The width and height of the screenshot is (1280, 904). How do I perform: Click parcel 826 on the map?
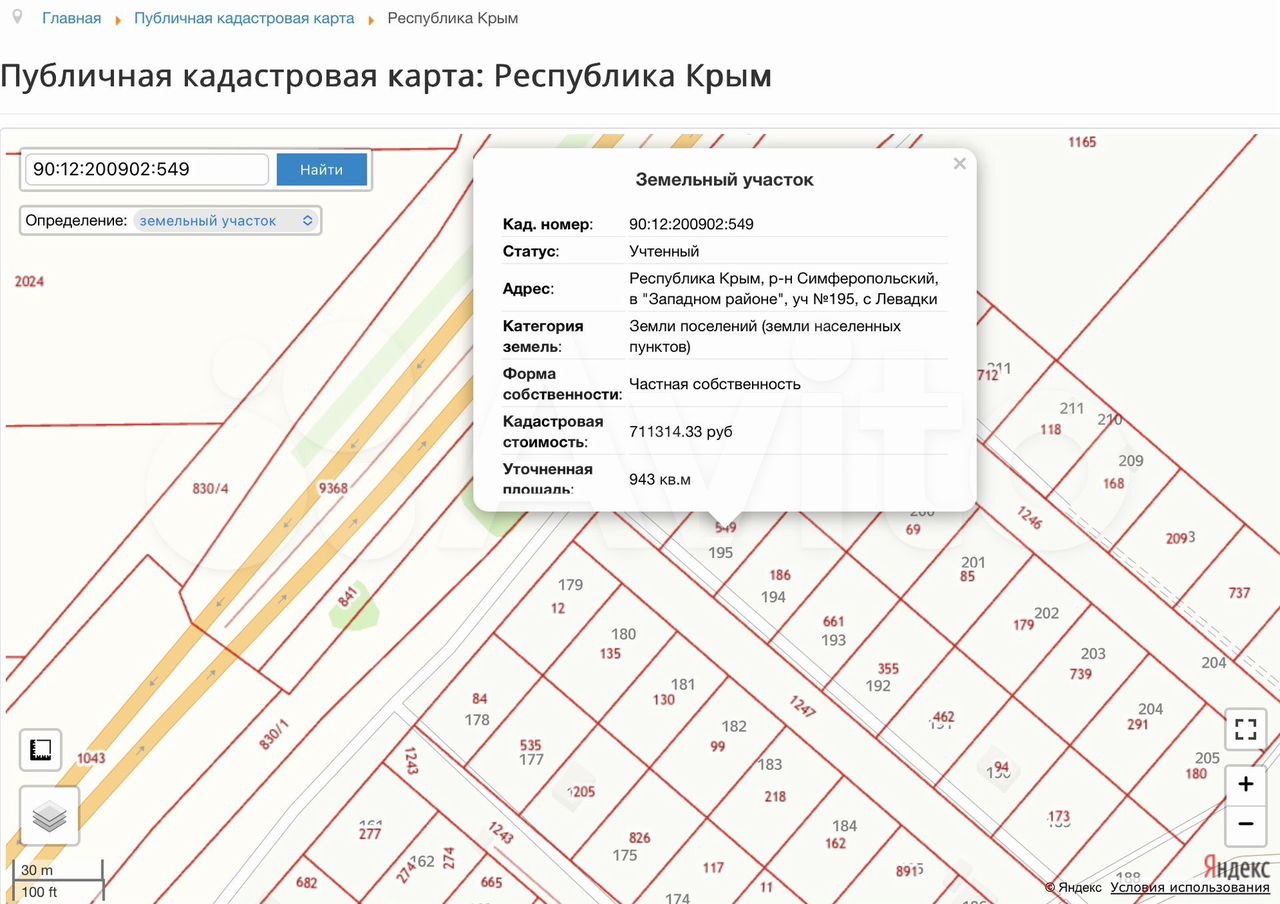(640, 838)
